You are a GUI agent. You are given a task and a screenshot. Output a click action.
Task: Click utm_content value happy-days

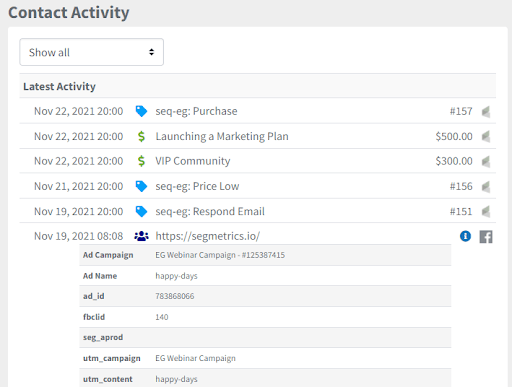click(x=176, y=379)
